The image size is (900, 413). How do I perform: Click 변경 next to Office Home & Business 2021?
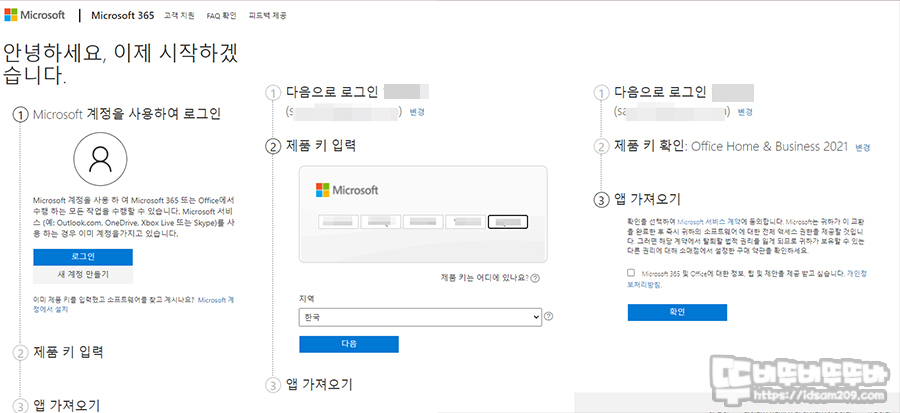click(x=863, y=147)
